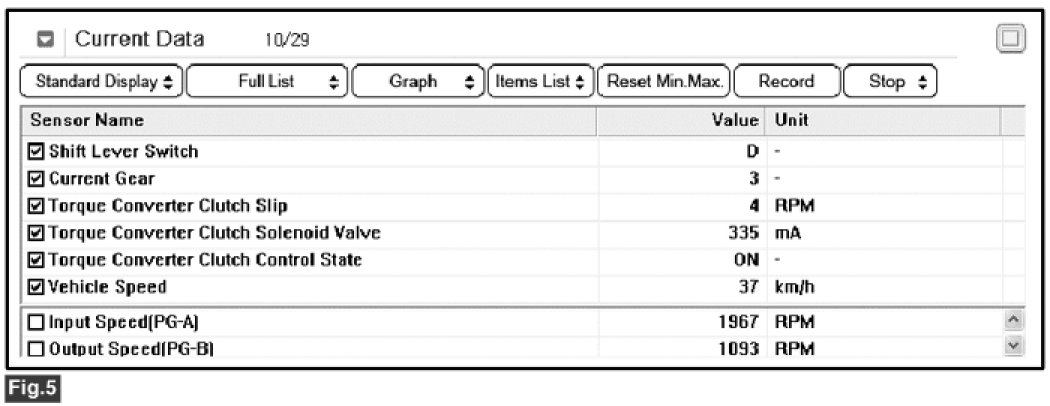
Task: Expand the Graph dropdown
Action: point(418,82)
